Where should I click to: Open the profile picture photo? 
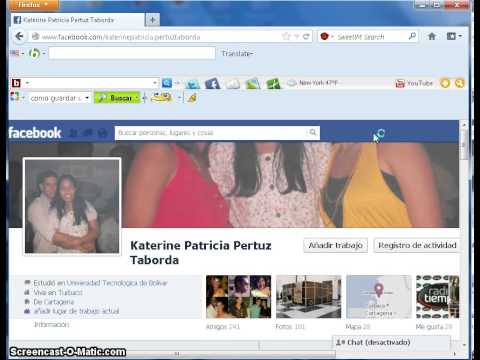click(x=72, y=206)
